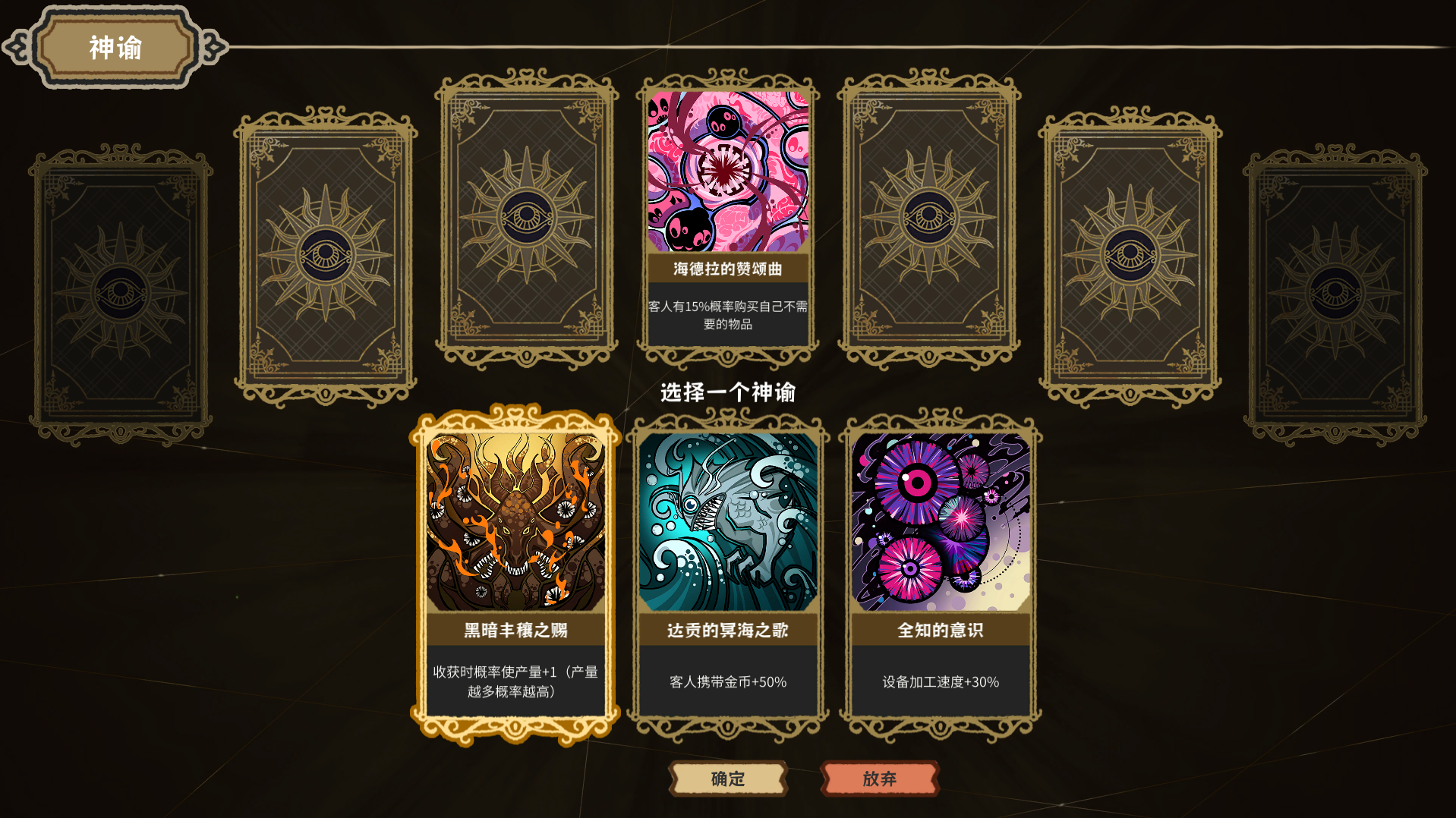Viewport: 1456px width, 818px height.
Task: Click the 全知的意识 name label
Action: click(941, 630)
